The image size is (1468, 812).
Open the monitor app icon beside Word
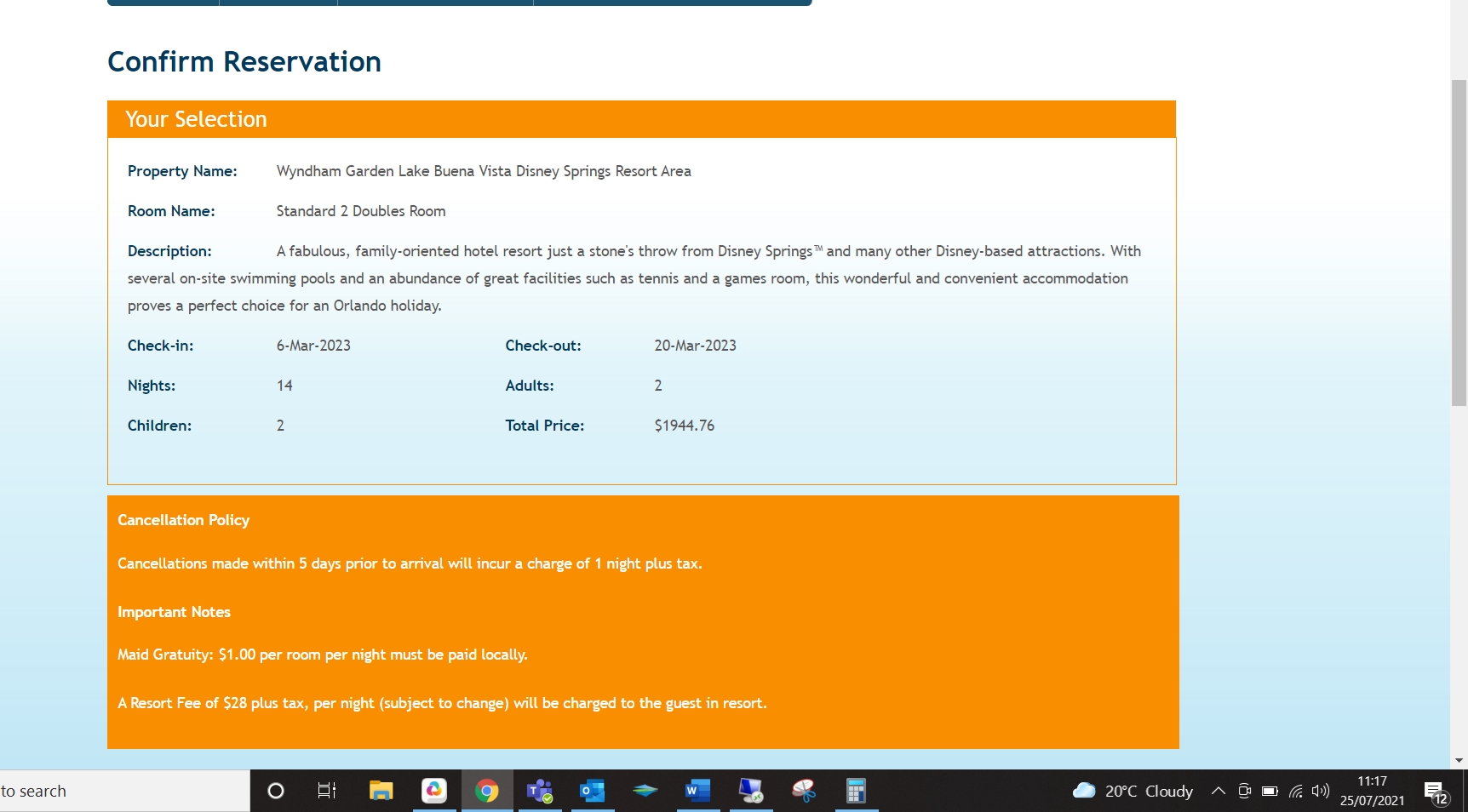[751, 791]
